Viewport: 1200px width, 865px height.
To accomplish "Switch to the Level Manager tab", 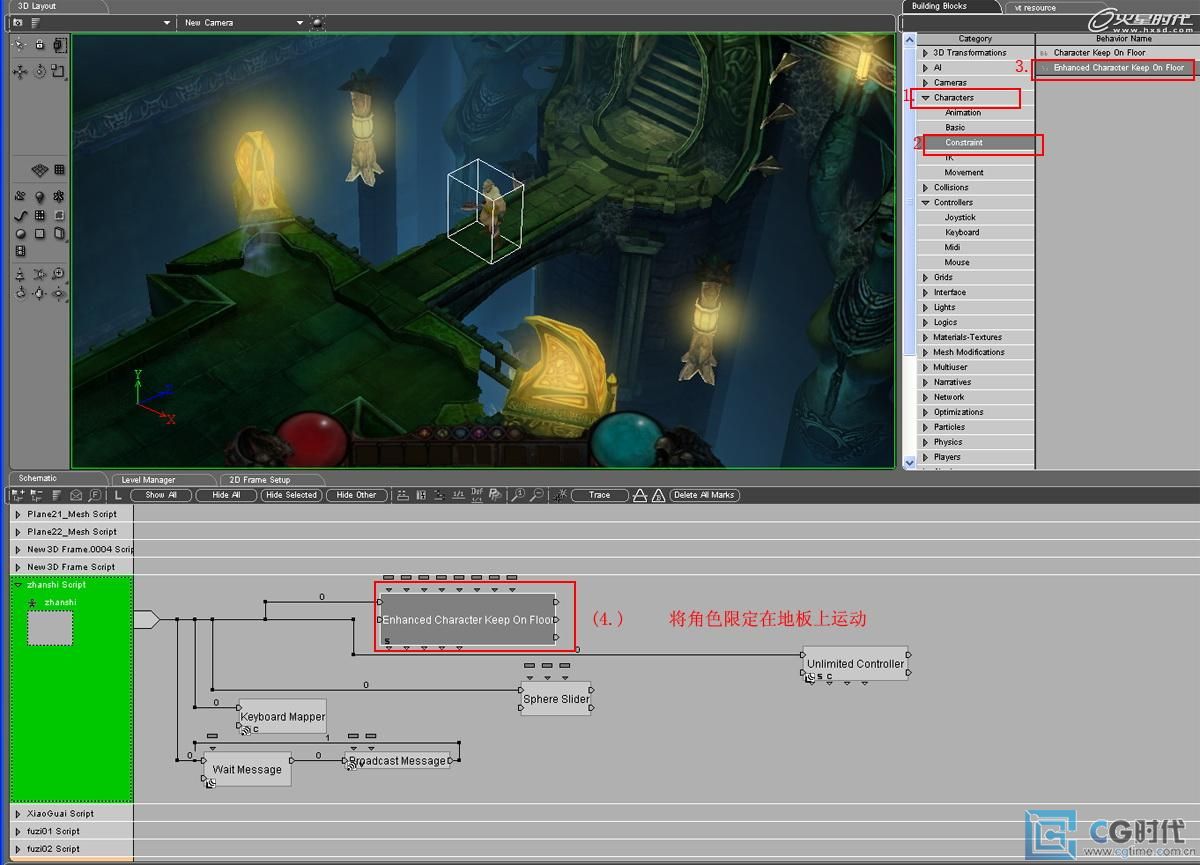I will [148, 480].
